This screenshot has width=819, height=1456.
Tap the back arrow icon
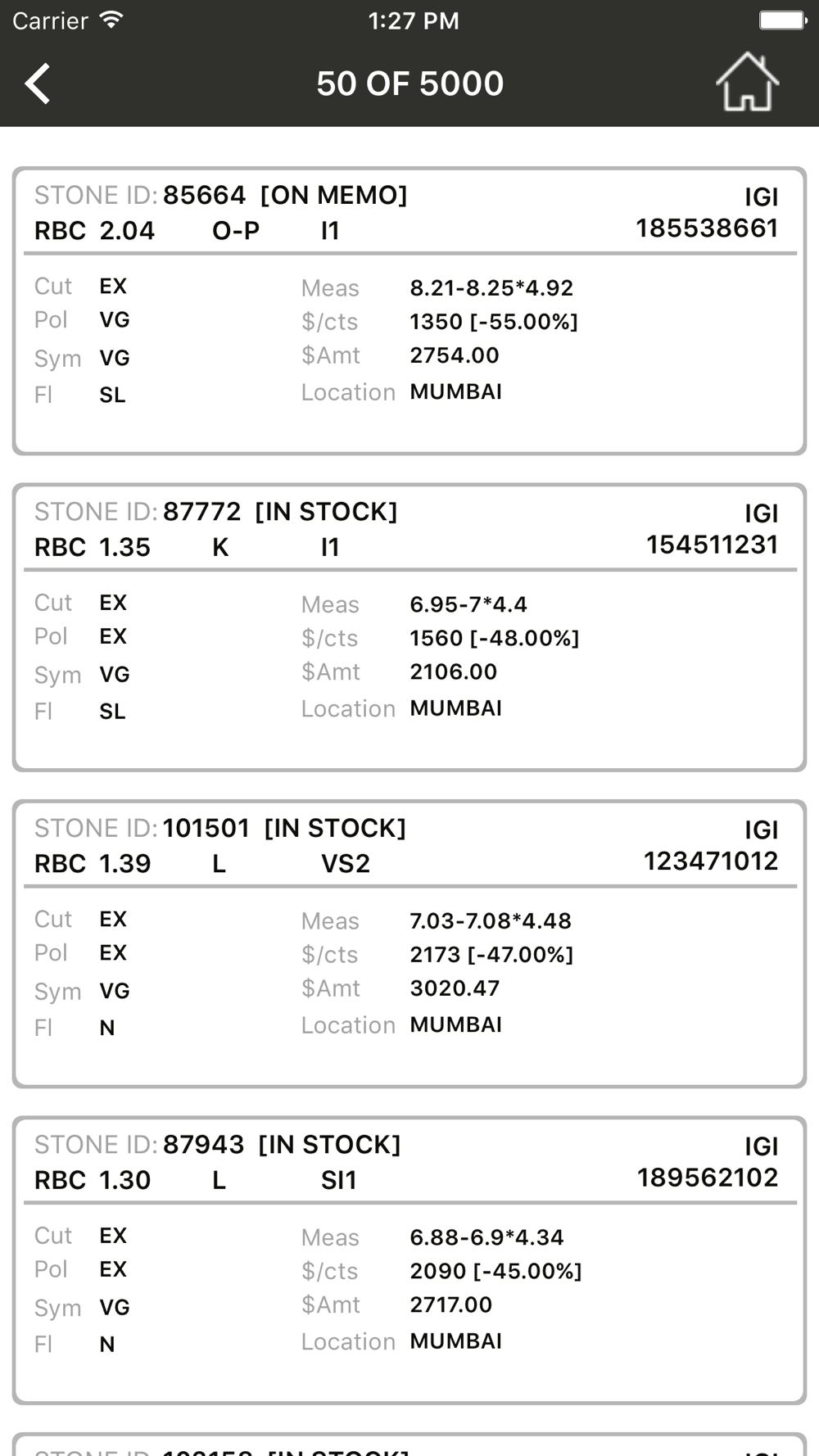coord(38,84)
